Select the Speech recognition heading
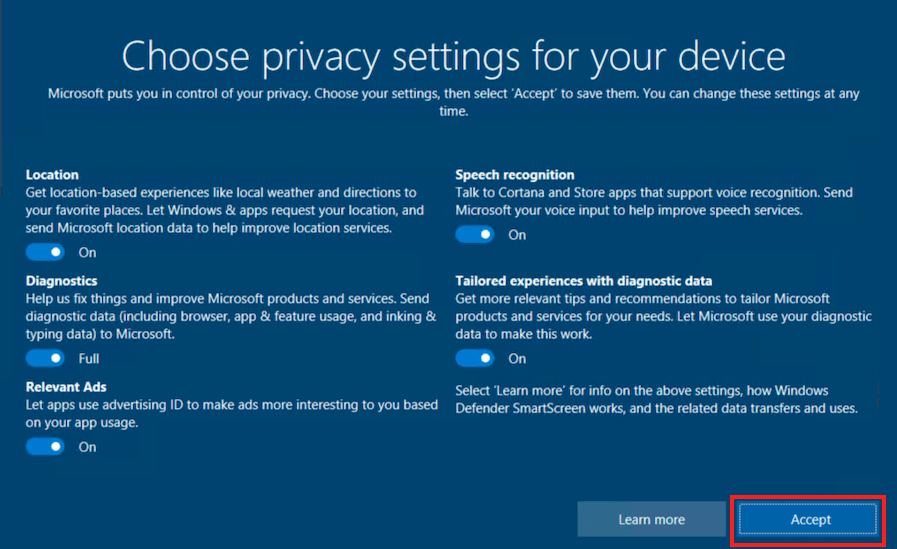The height and width of the screenshot is (549, 897). [x=515, y=175]
